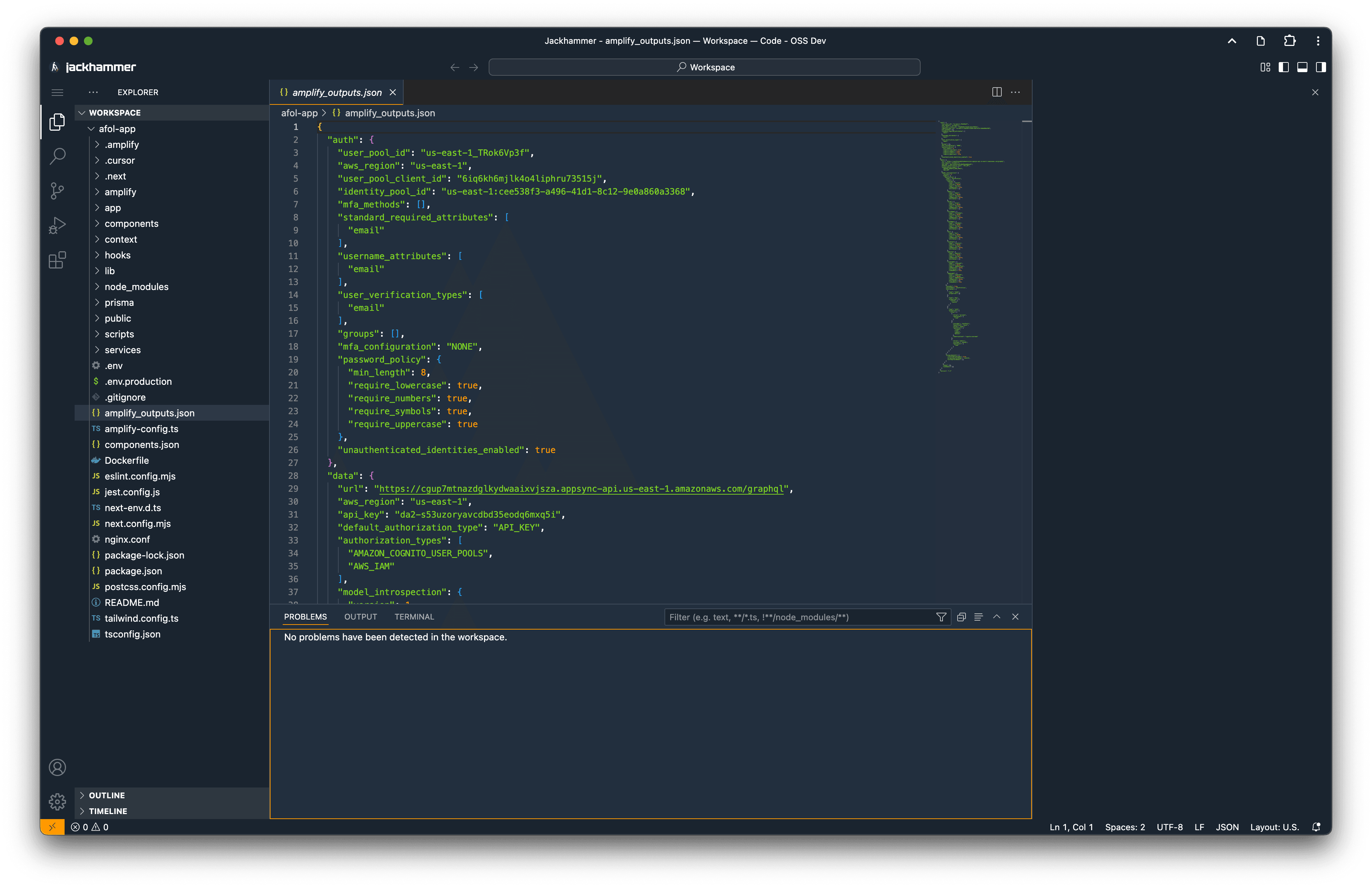
Task: Expand the TIMELINE section
Action: (x=172, y=811)
